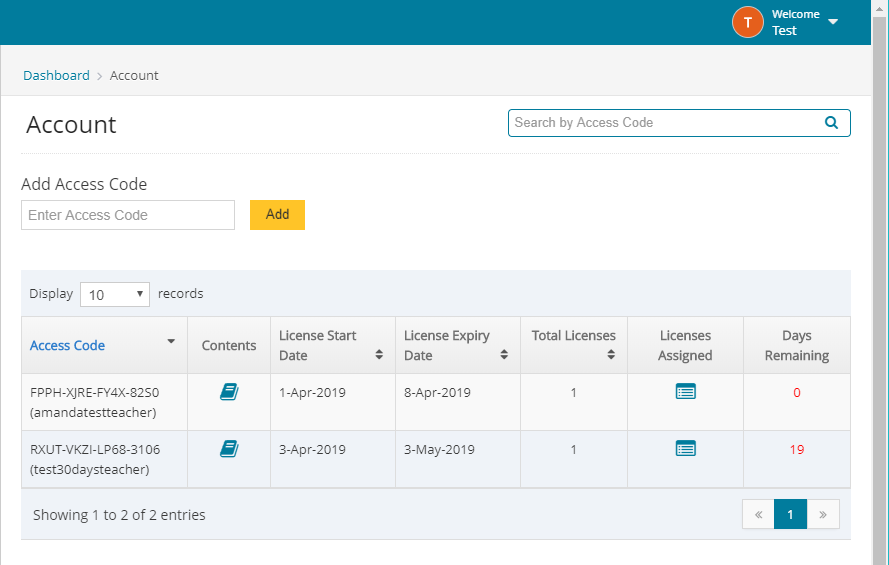The height and width of the screenshot is (565, 889).
Task: View licenses assigned for test30daysteacher row
Action: pos(685,449)
